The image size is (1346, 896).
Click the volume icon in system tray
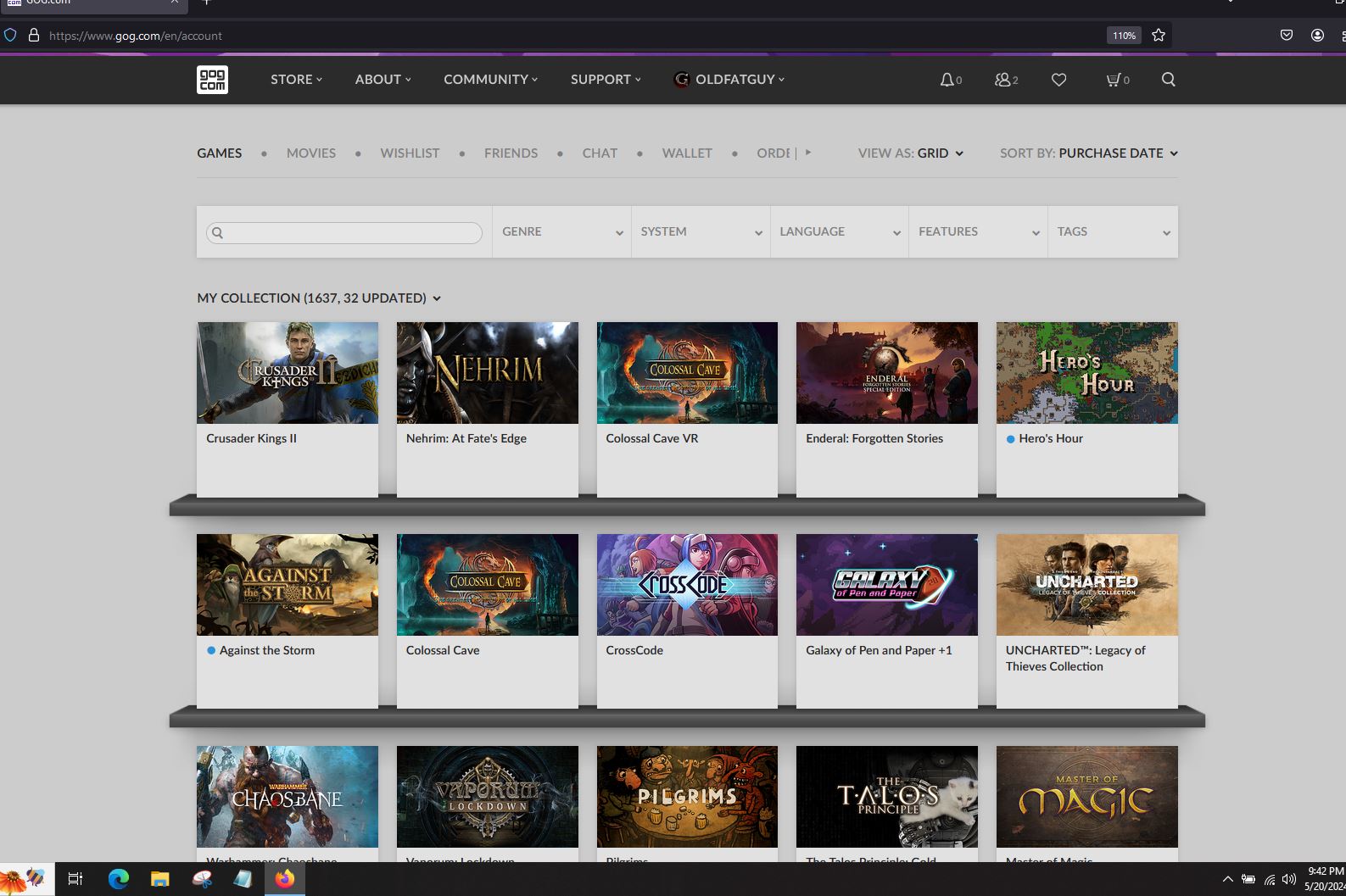tap(1289, 879)
